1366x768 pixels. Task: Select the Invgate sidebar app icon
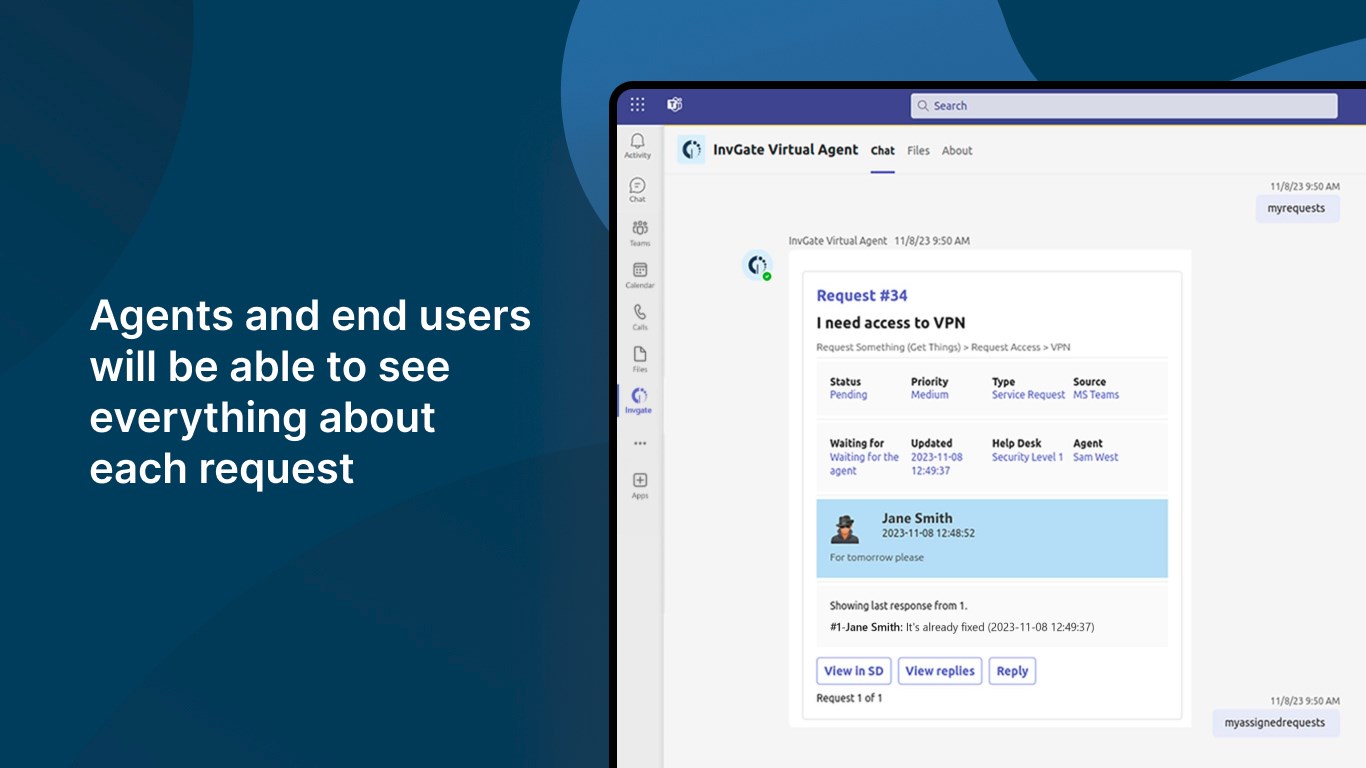click(x=640, y=400)
